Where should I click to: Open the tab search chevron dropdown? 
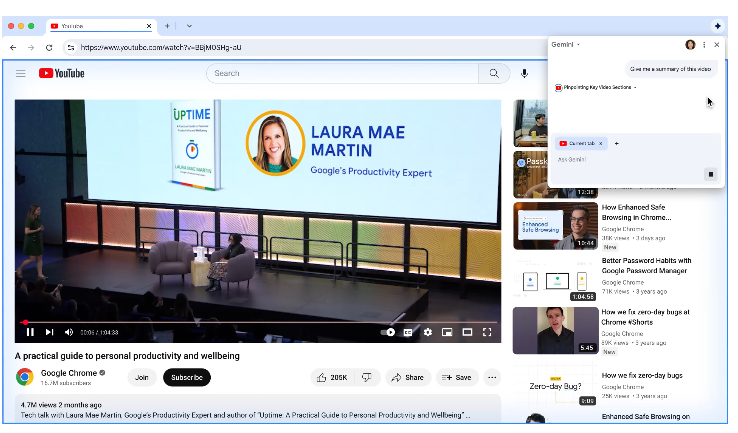[x=189, y=26]
